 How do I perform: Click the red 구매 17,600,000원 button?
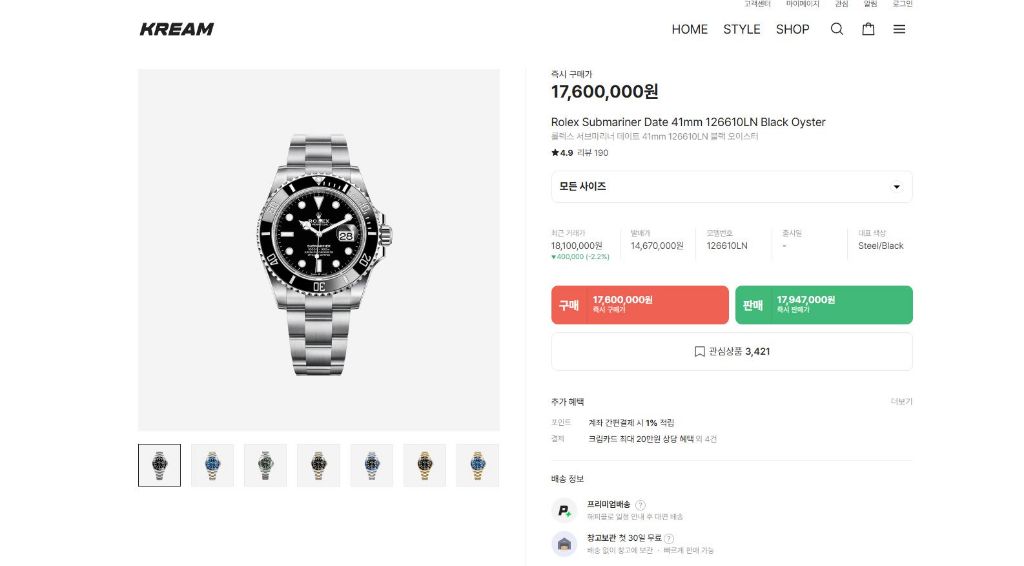coord(640,305)
